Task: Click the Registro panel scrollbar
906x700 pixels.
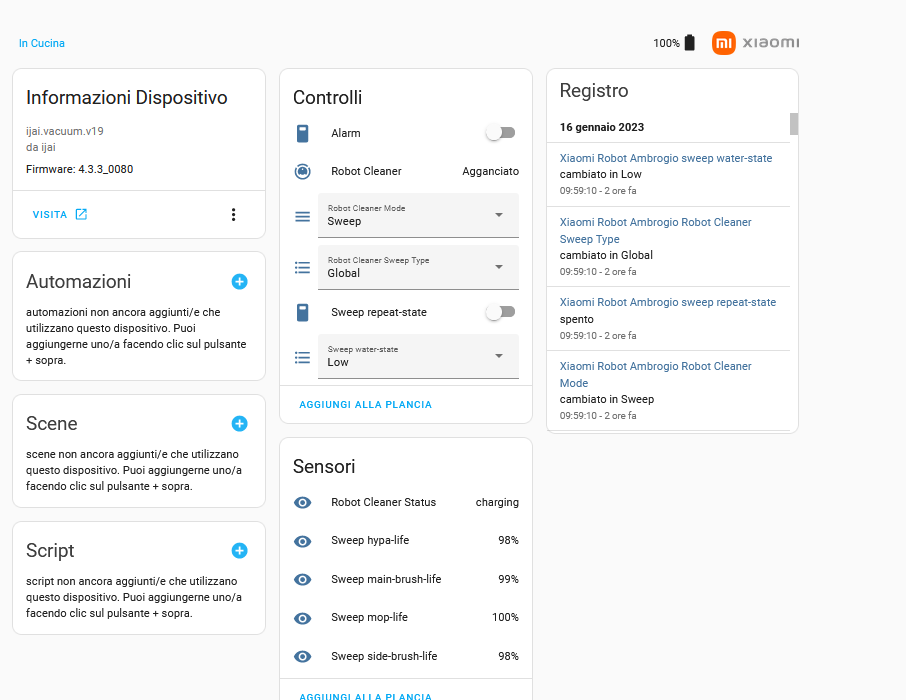Action: pyautogui.click(x=794, y=124)
